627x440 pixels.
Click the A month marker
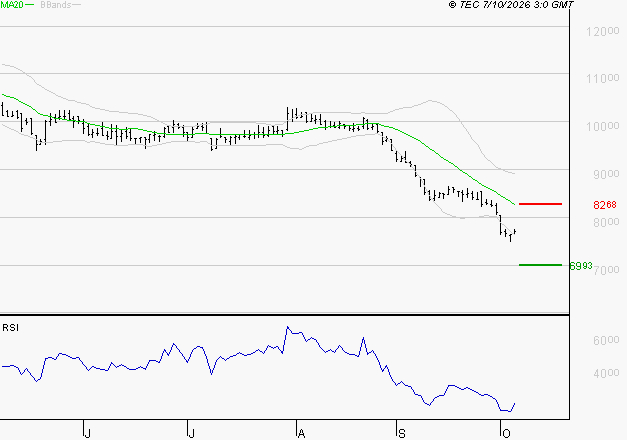click(302, 433)
